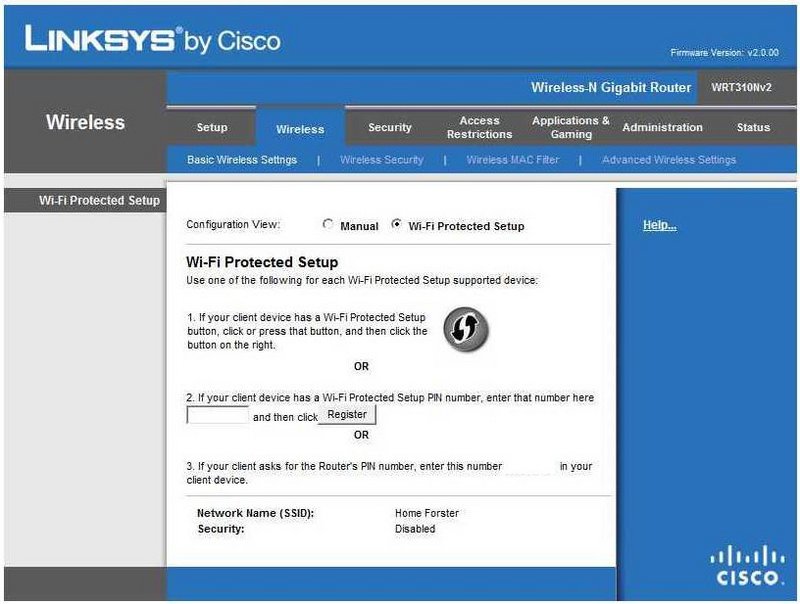
Task: Click the Help... link
Action: point(660,225)
